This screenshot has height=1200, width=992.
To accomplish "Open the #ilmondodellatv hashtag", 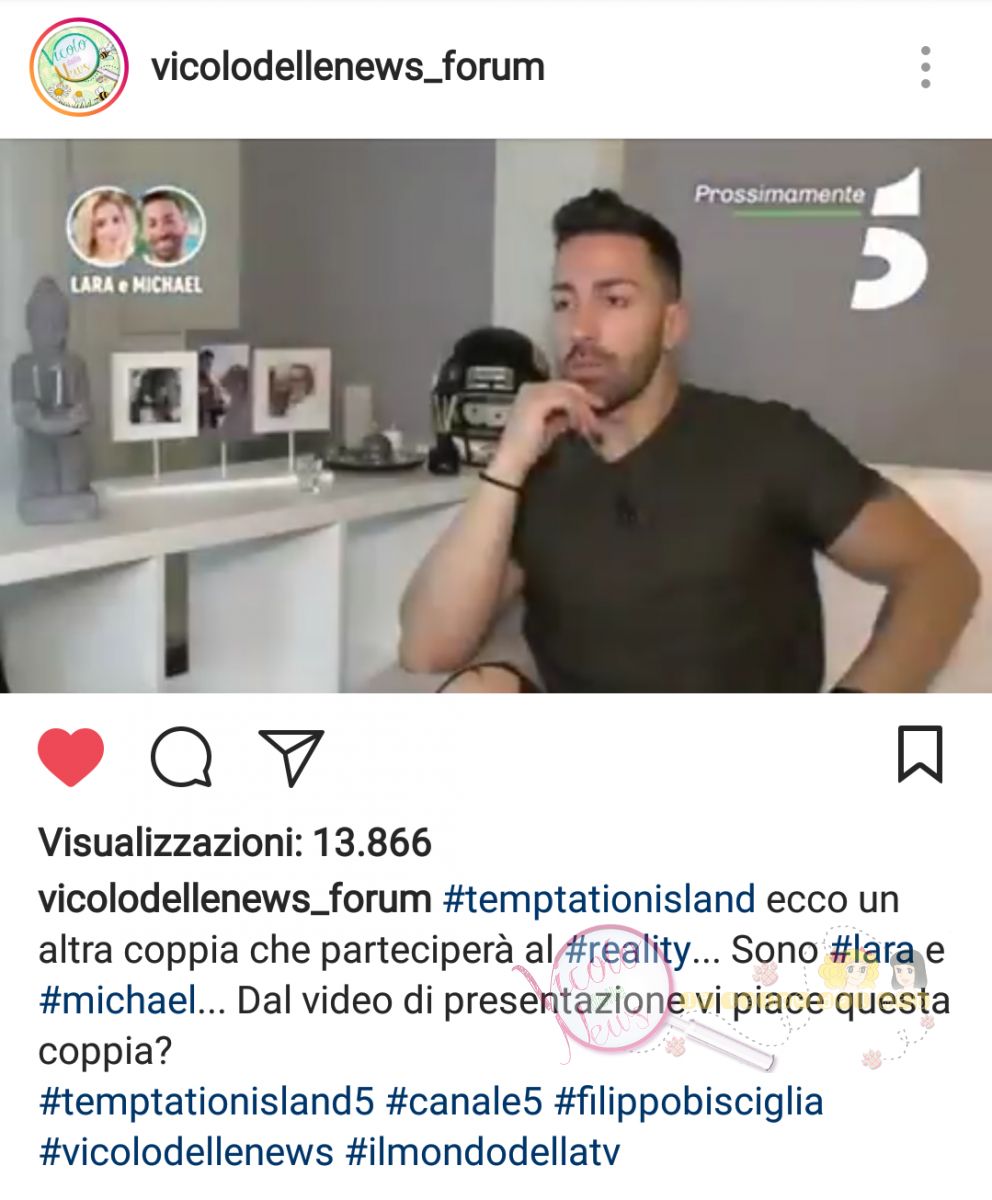I will (483, 1152).
